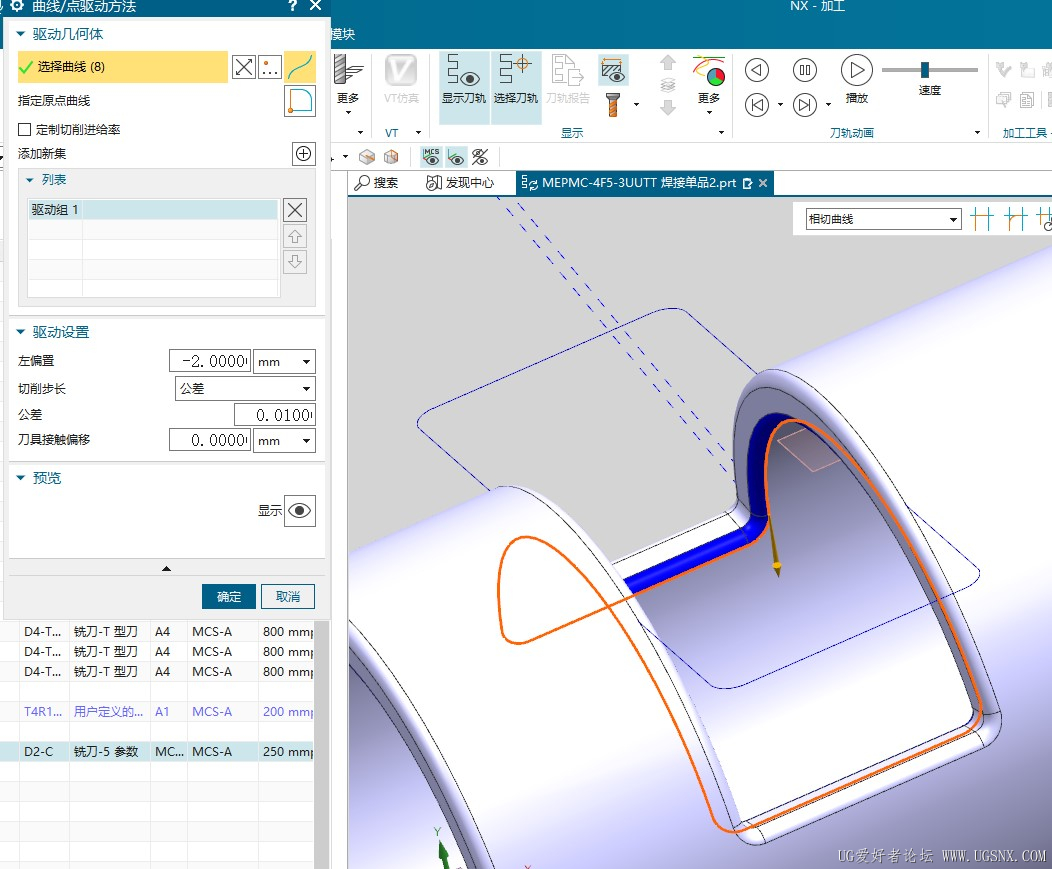Open the 相切曲线 curve rule dropdown
Image resolution: width=1052 pixels, height=869 pixels.
pos(883,219)
